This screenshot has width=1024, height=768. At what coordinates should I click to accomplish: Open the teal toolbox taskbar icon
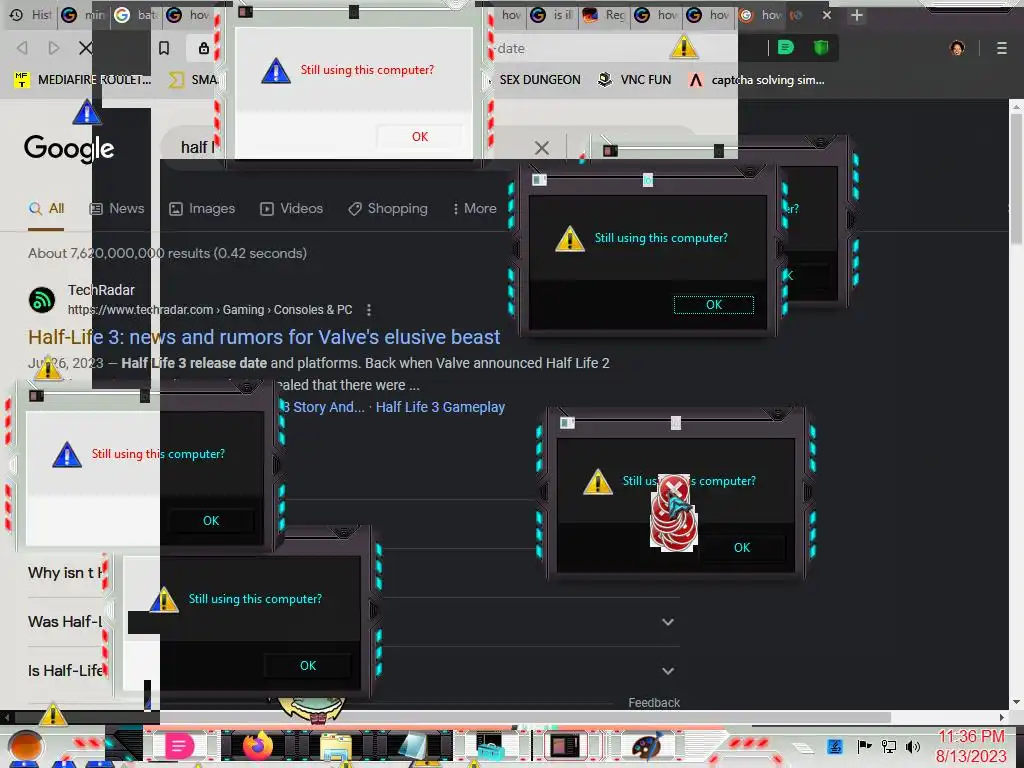point(490,747)
